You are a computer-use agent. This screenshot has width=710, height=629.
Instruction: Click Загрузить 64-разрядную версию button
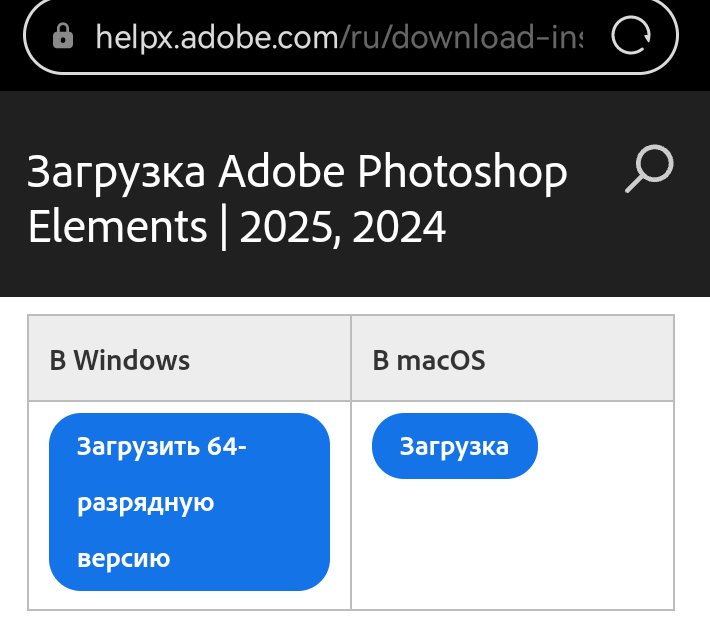pos(189,502)
